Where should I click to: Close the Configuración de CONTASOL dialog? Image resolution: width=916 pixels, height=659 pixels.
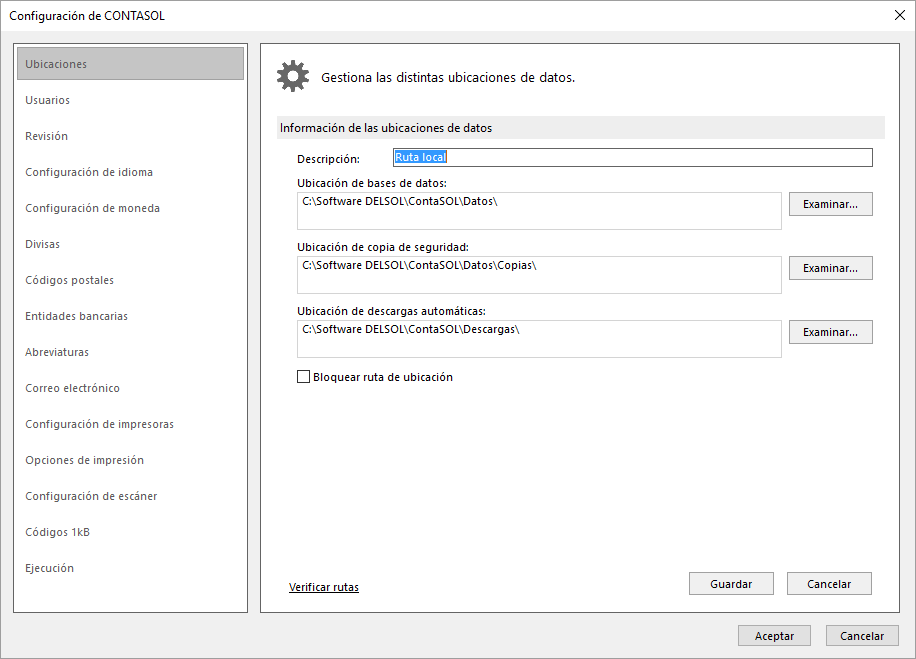[898, 15]
